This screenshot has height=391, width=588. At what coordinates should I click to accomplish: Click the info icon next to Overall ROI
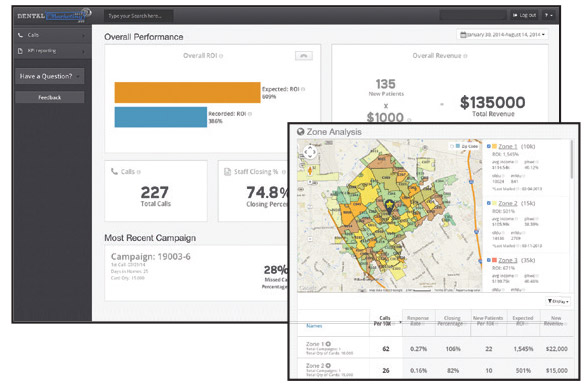coord(221,56)
